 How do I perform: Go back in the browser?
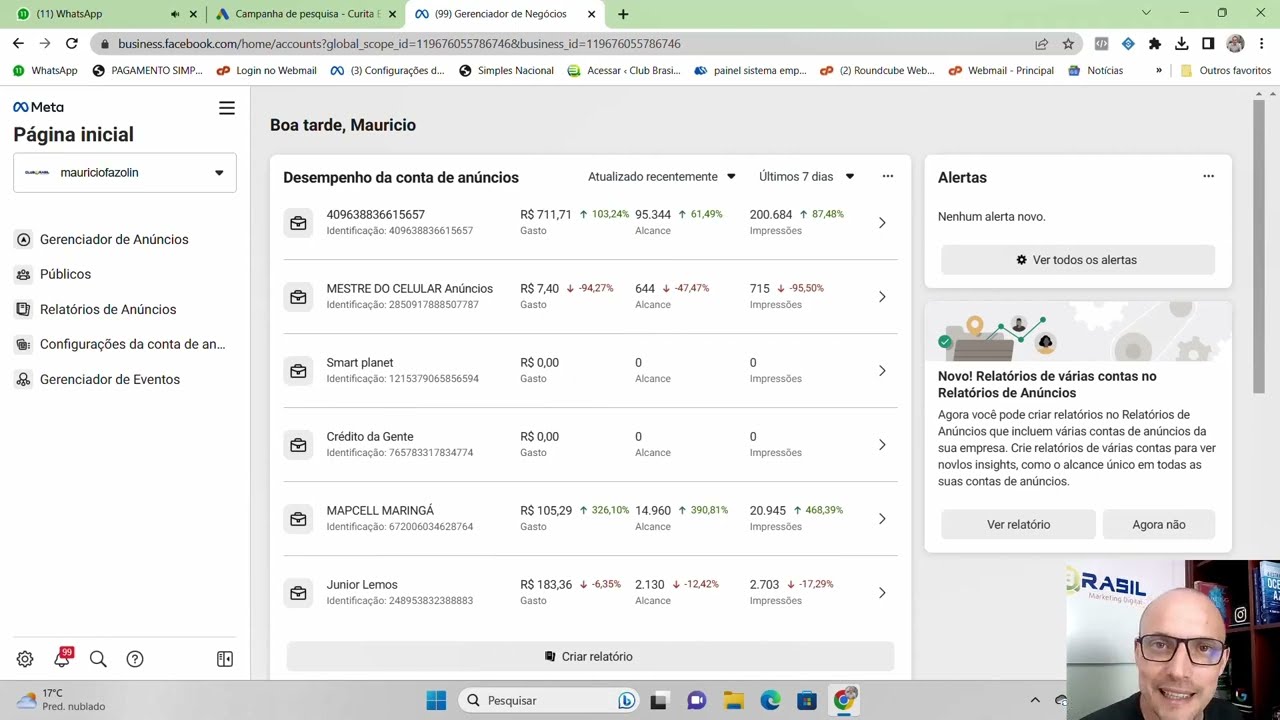point(18,43)
